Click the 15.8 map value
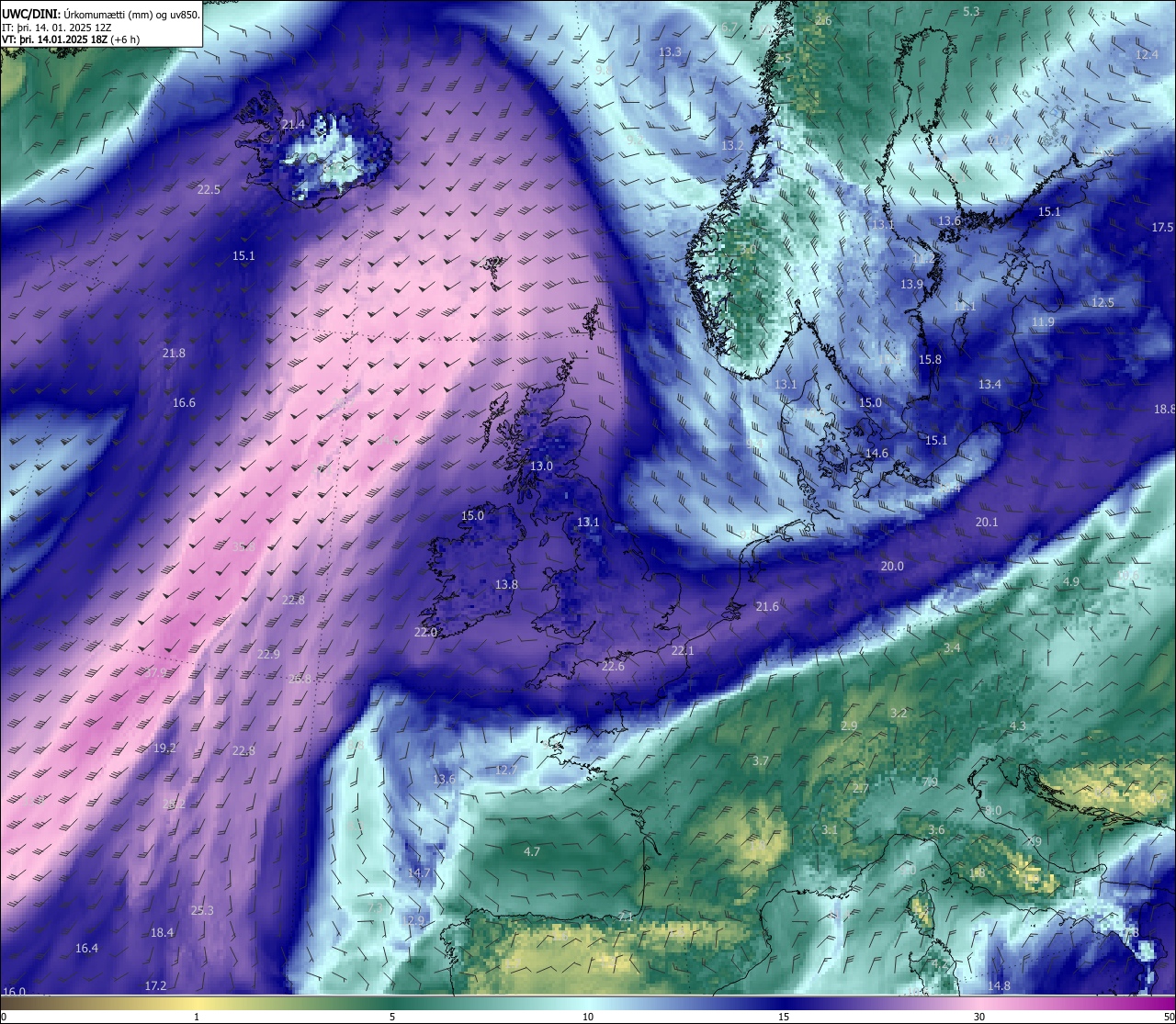 931,359
